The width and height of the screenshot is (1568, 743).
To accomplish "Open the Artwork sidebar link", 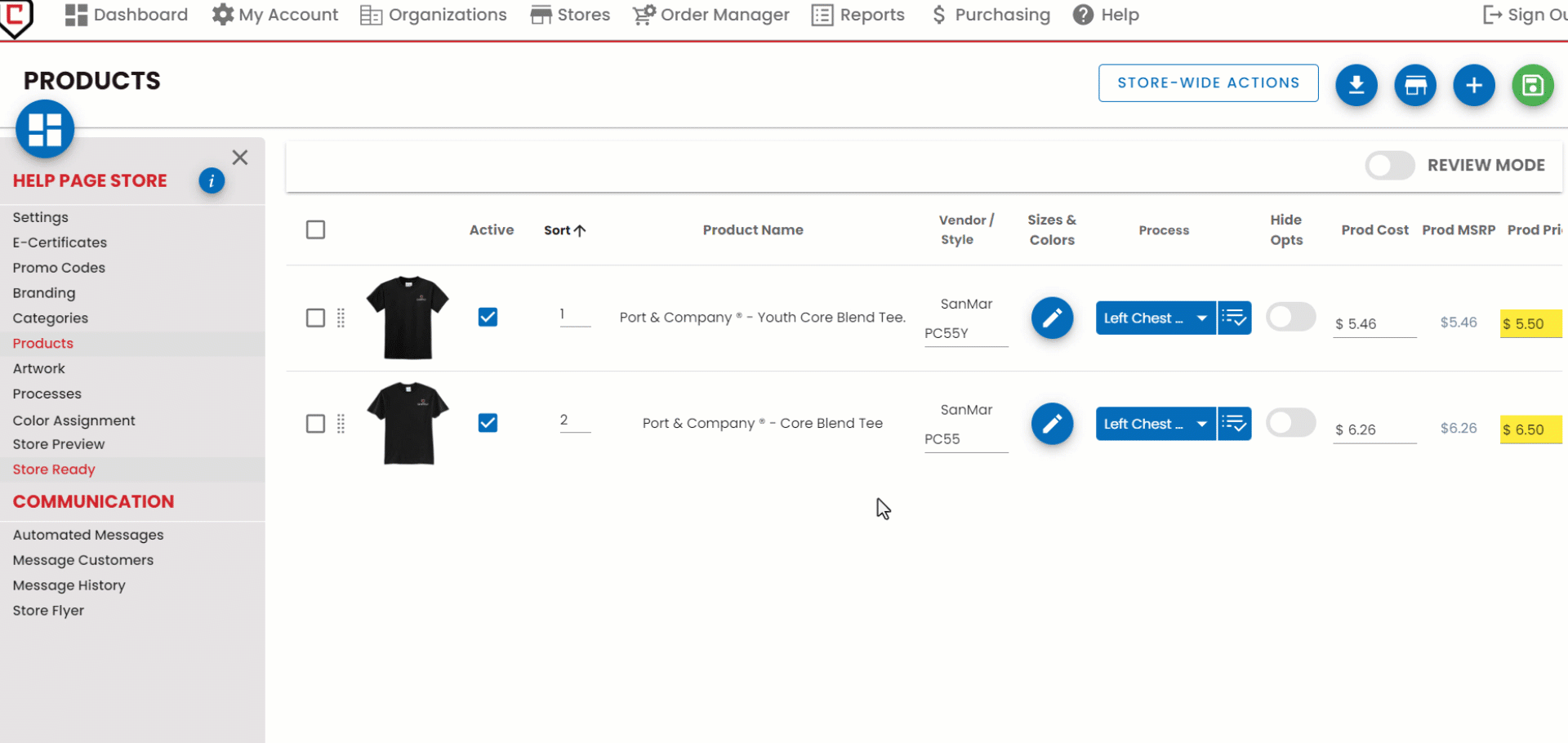I will point(38,368).
